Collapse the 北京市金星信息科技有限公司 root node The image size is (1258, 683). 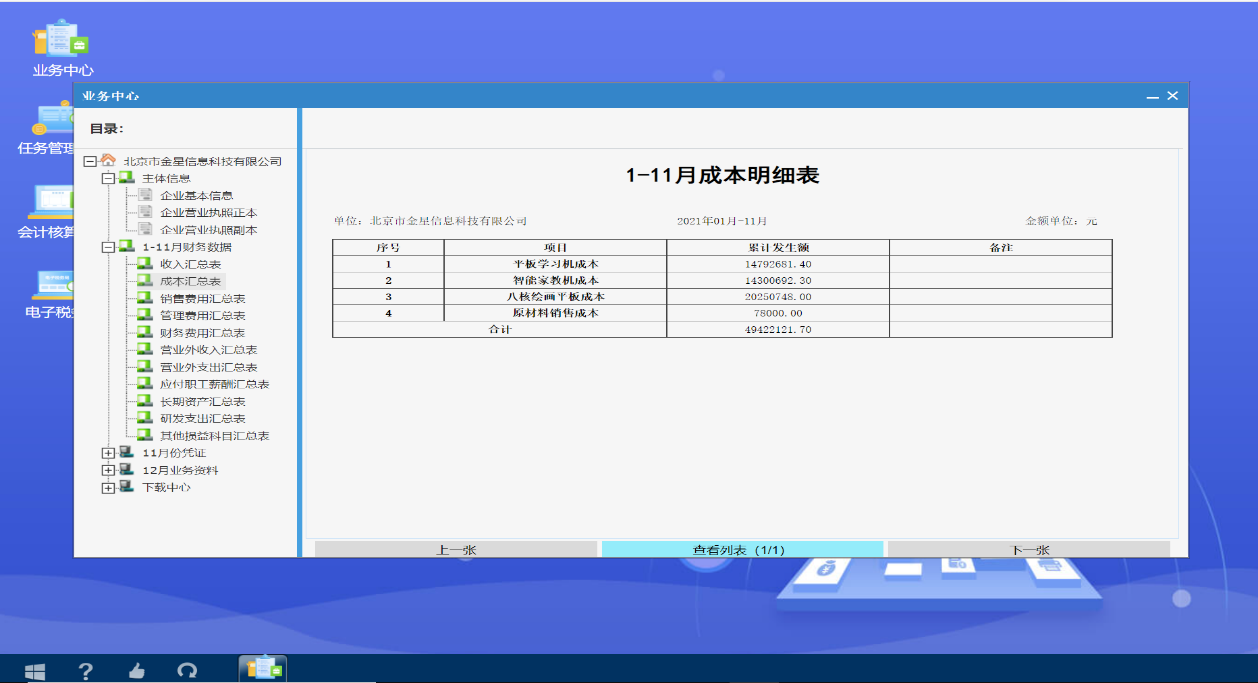[90, 161]
